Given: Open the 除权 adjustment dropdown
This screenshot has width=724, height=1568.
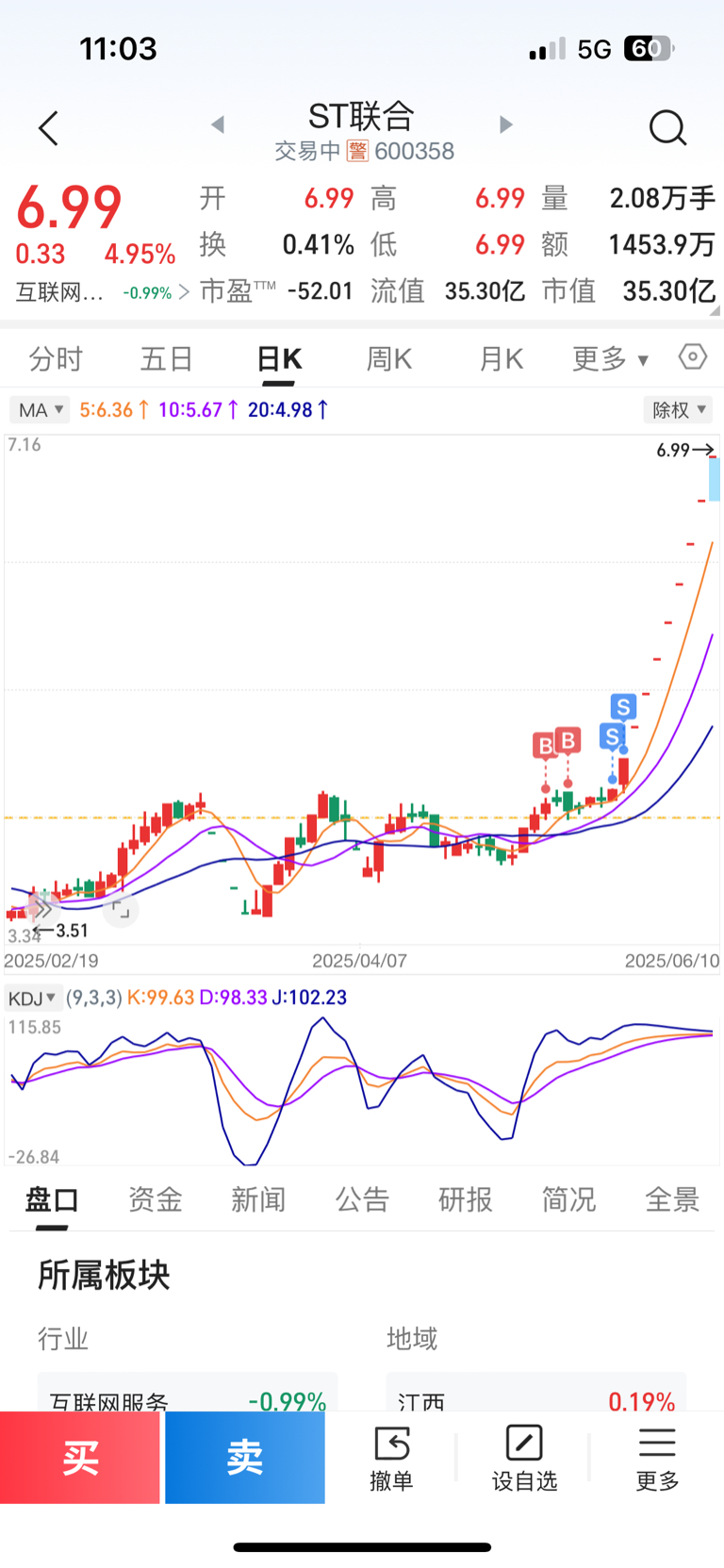Looking at the screenshot, I should [x=679, y=410].
